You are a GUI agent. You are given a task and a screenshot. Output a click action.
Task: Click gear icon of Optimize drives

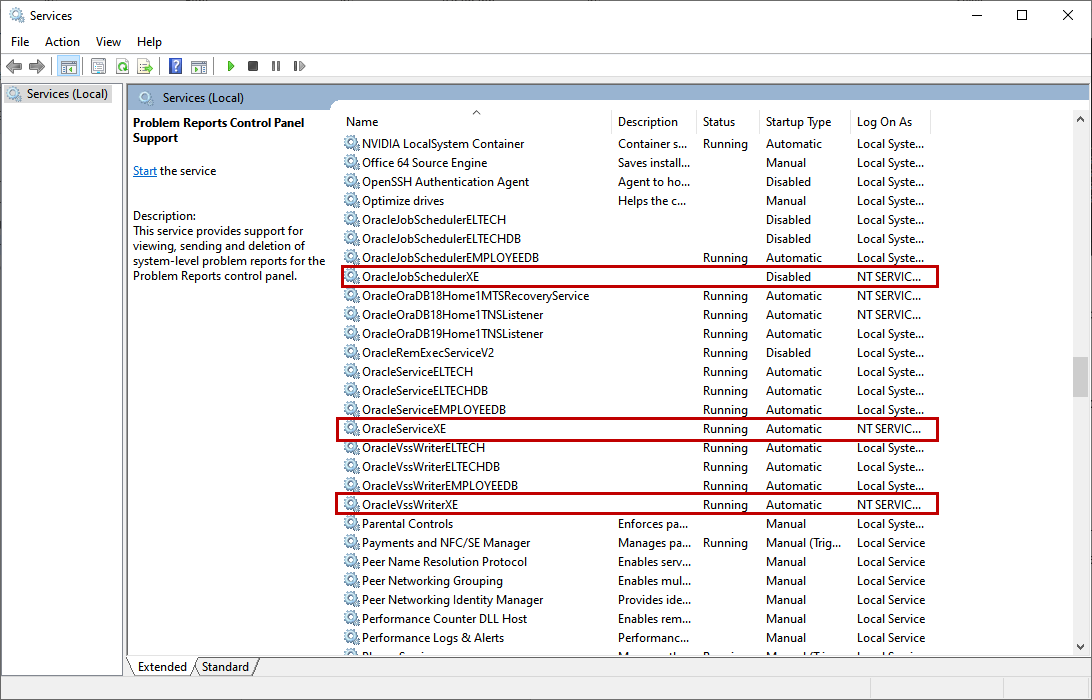point(352,201)
